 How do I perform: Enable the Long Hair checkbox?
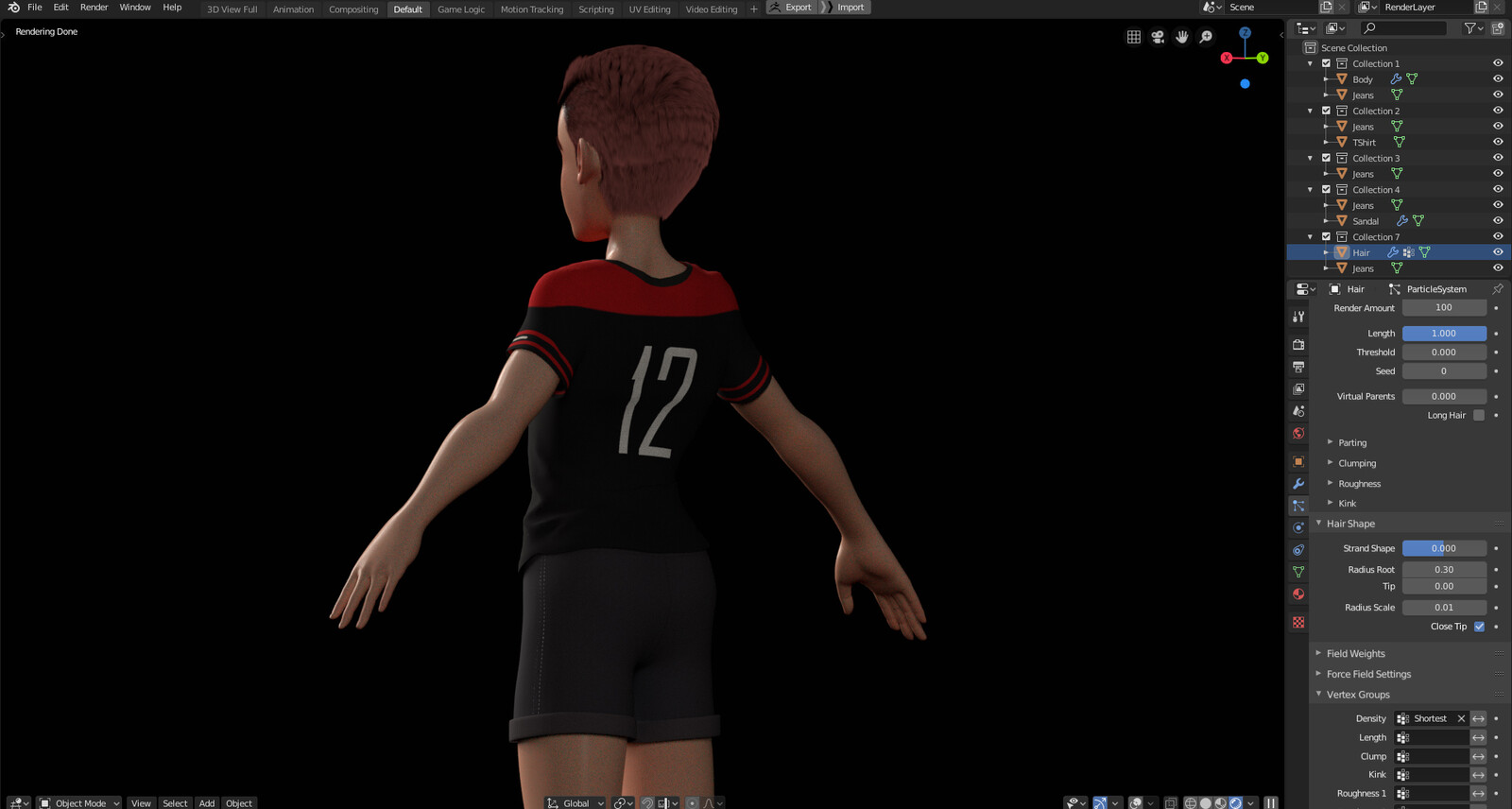tap(1479, 416)
